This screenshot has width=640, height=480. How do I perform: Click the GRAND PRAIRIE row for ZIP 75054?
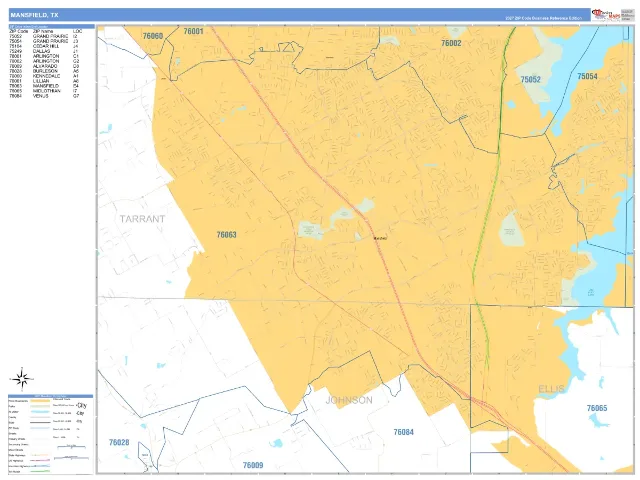pos(44,41)
